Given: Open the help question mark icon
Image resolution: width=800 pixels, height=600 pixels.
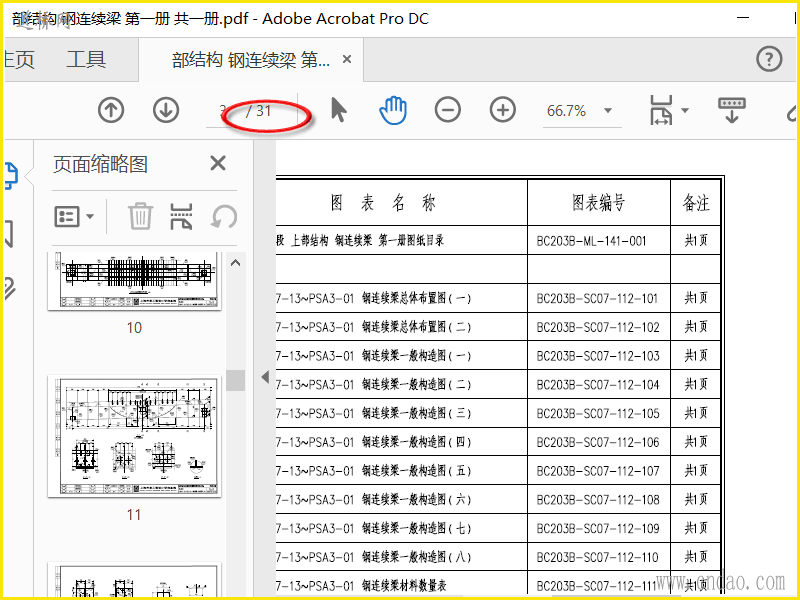Looking at the screenshot, I should pos(769,59).
